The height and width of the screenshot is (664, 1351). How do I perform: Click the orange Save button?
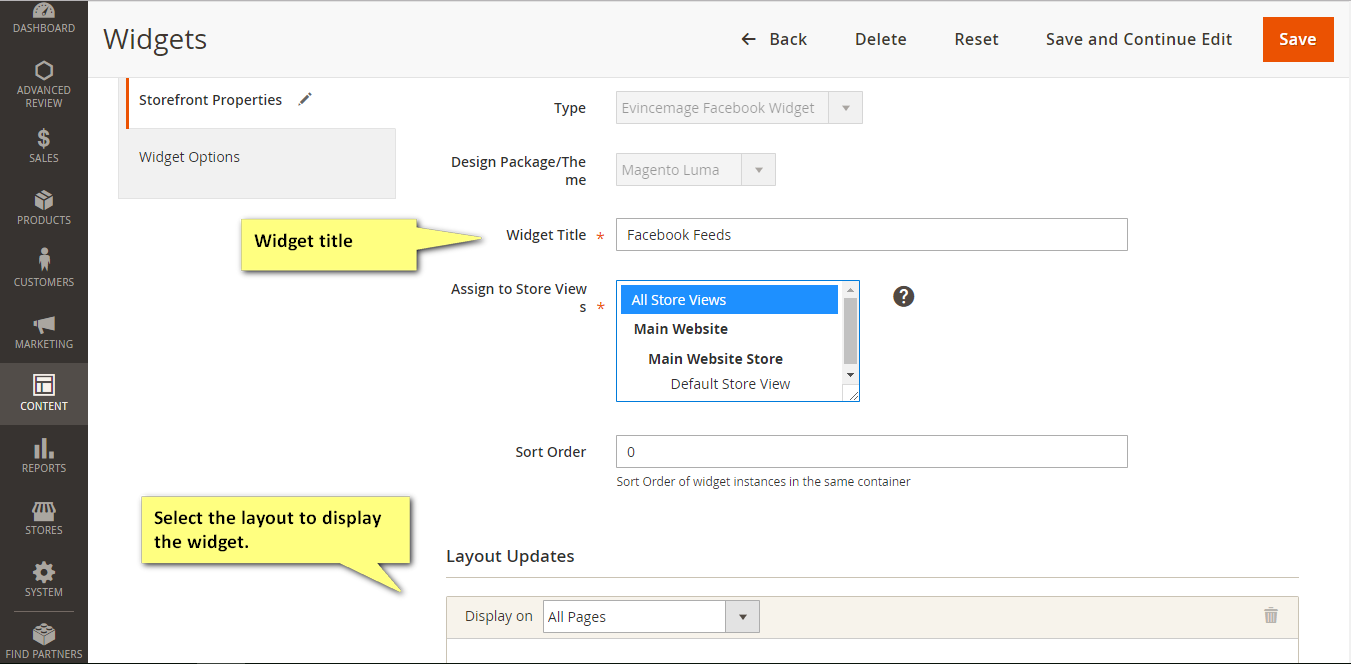[1298, 39]
